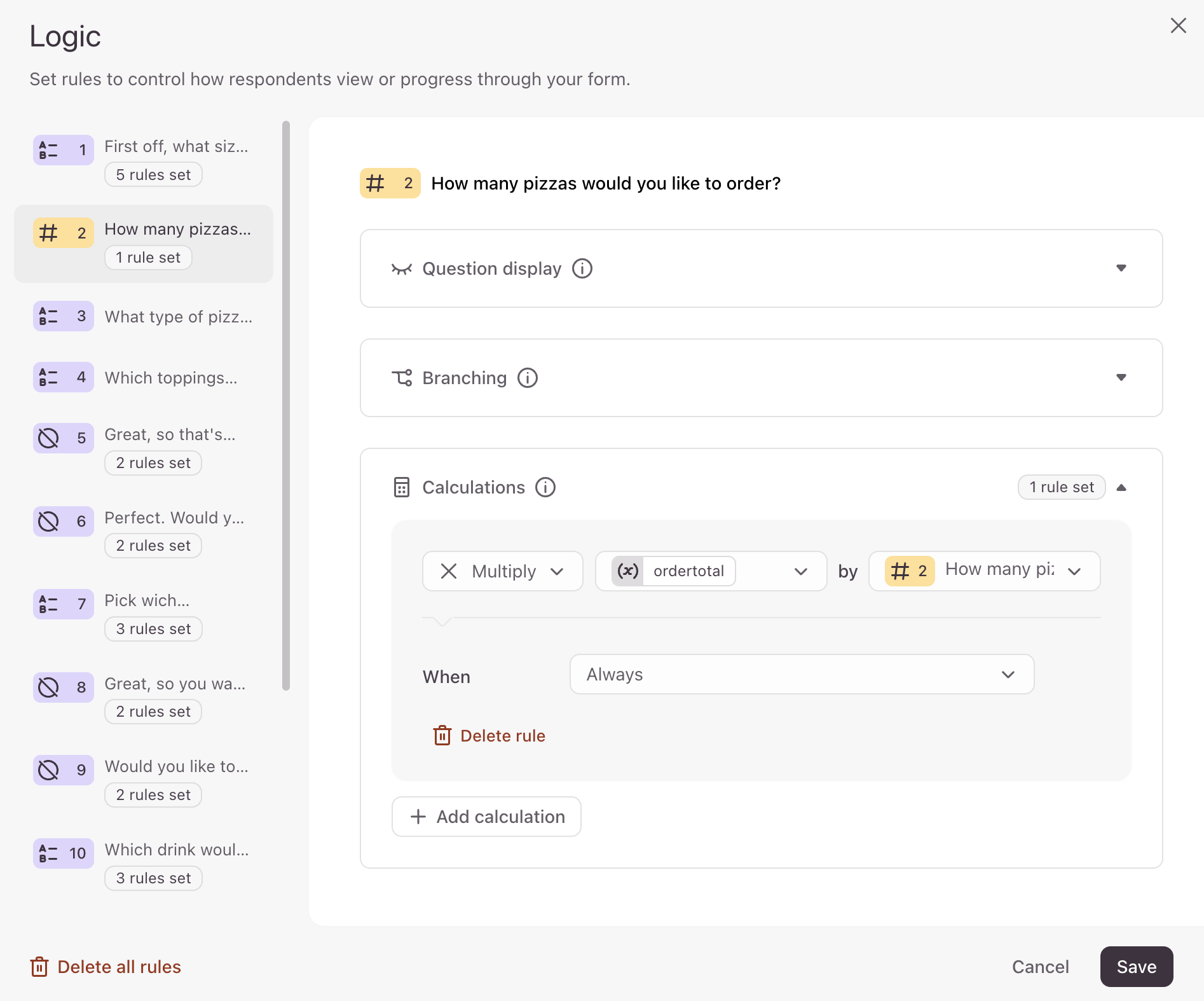1204x1001 pixels.
Task: Collapse the Calculations section
Action: [x=1121, y=487]
